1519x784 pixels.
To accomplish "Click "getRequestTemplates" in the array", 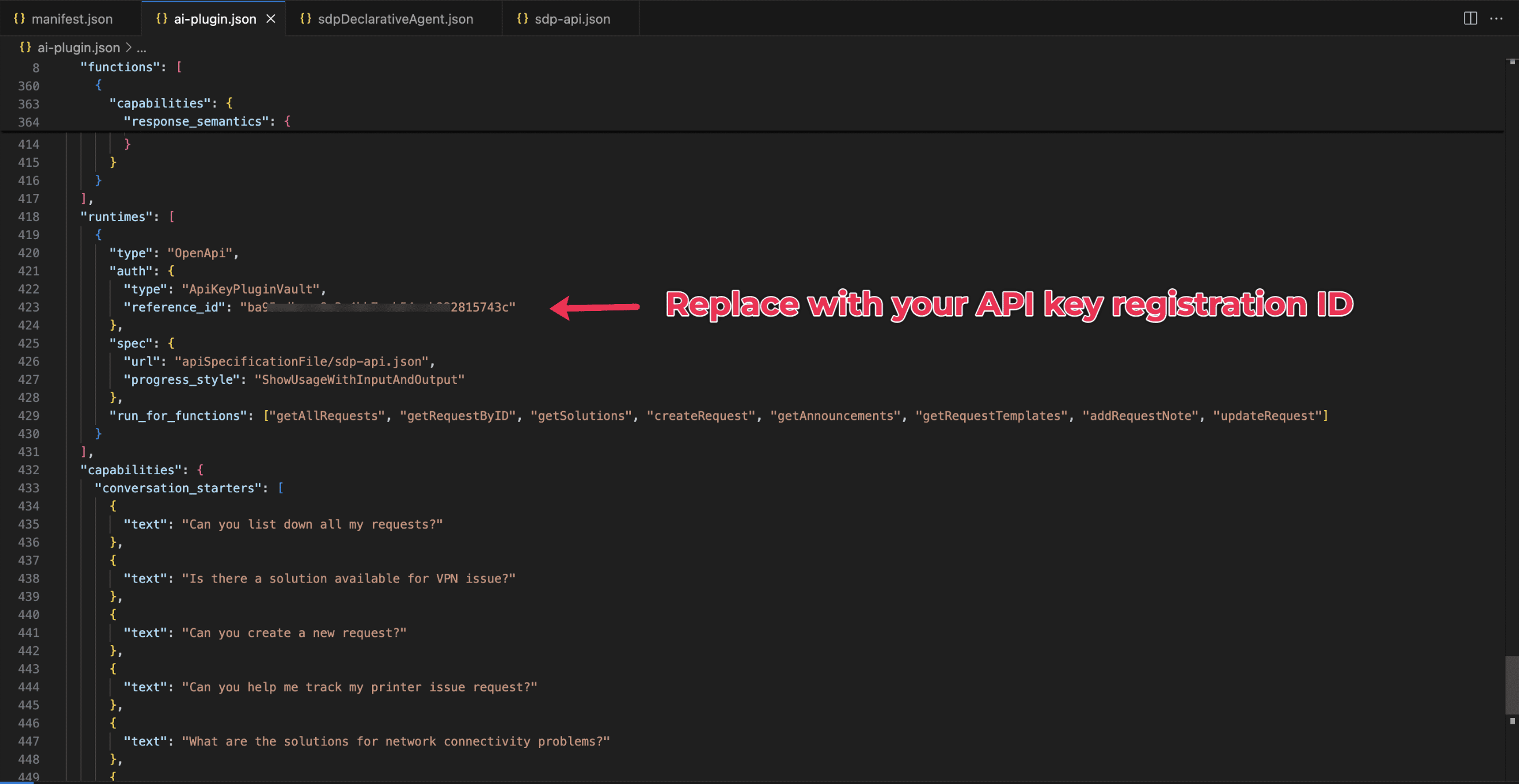I will [992, 416].
